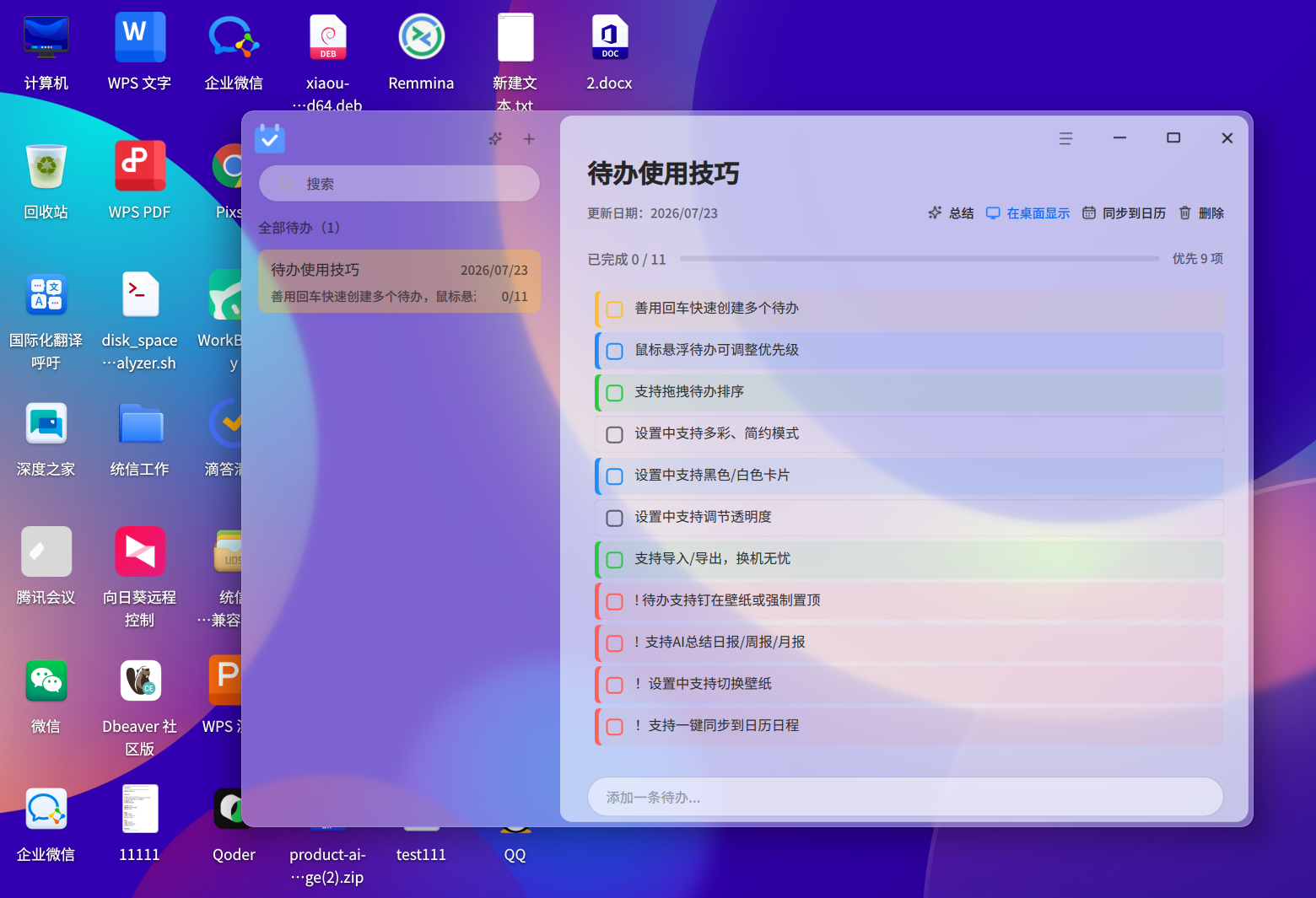The height and width of the screenshot is (898, 1316).
Task: Click the todo app logo icon
Action: [x=270, y=138]
